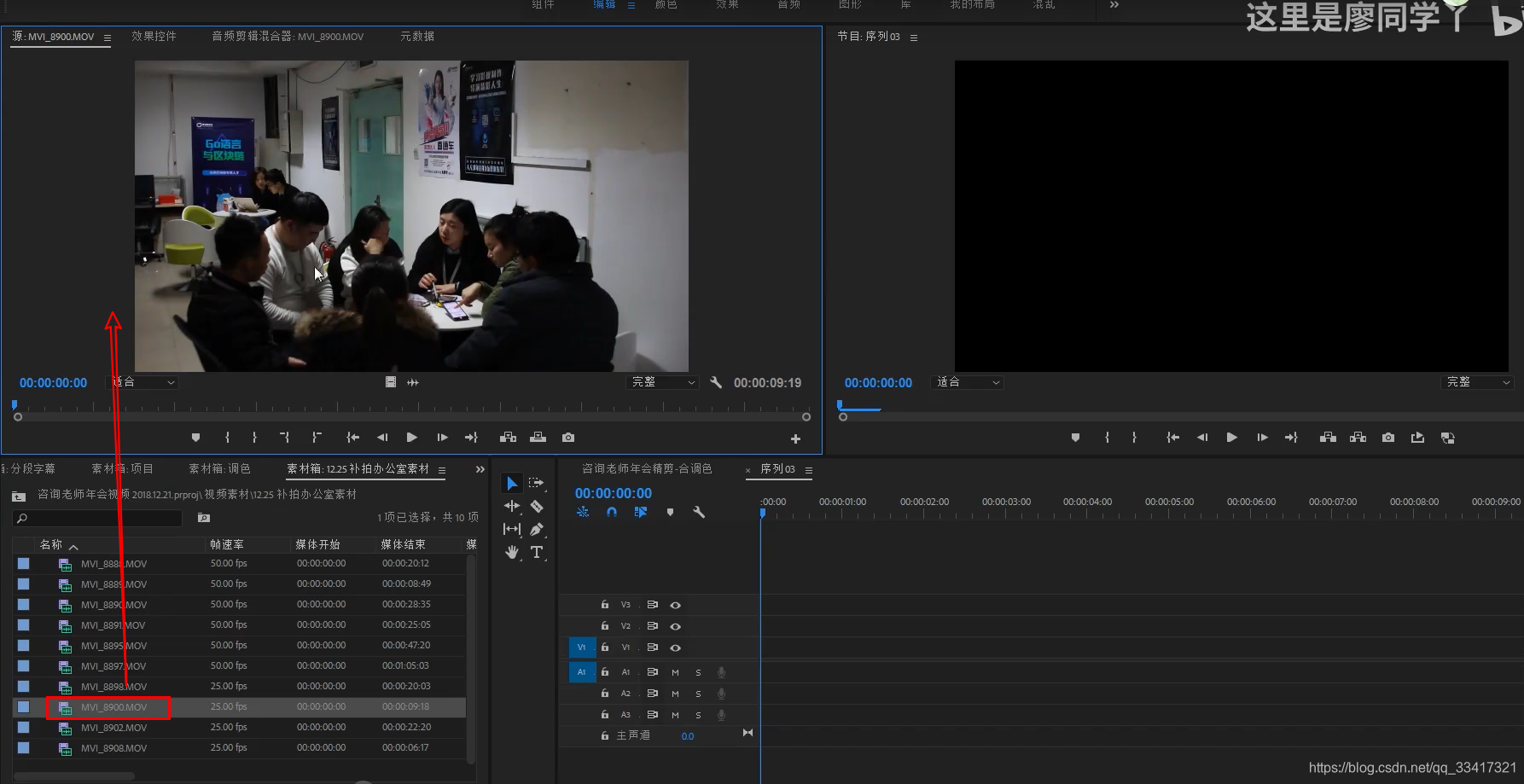Switch to 咨询老师年会精剪-合调色 sequence tab
Screen dimensions: 1524x784
647,469
